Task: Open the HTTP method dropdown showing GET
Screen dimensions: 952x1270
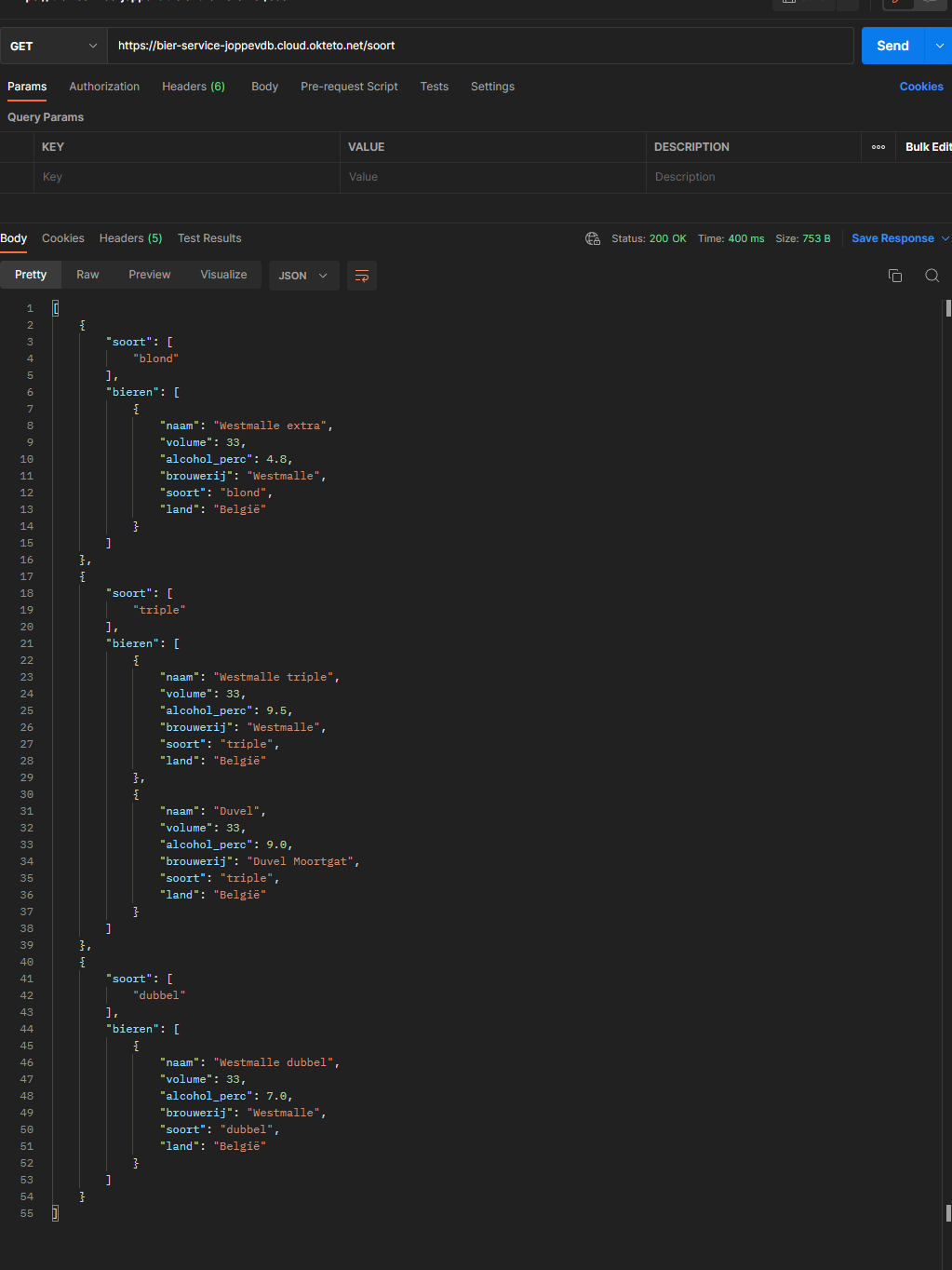Action: tap(53, 45)
